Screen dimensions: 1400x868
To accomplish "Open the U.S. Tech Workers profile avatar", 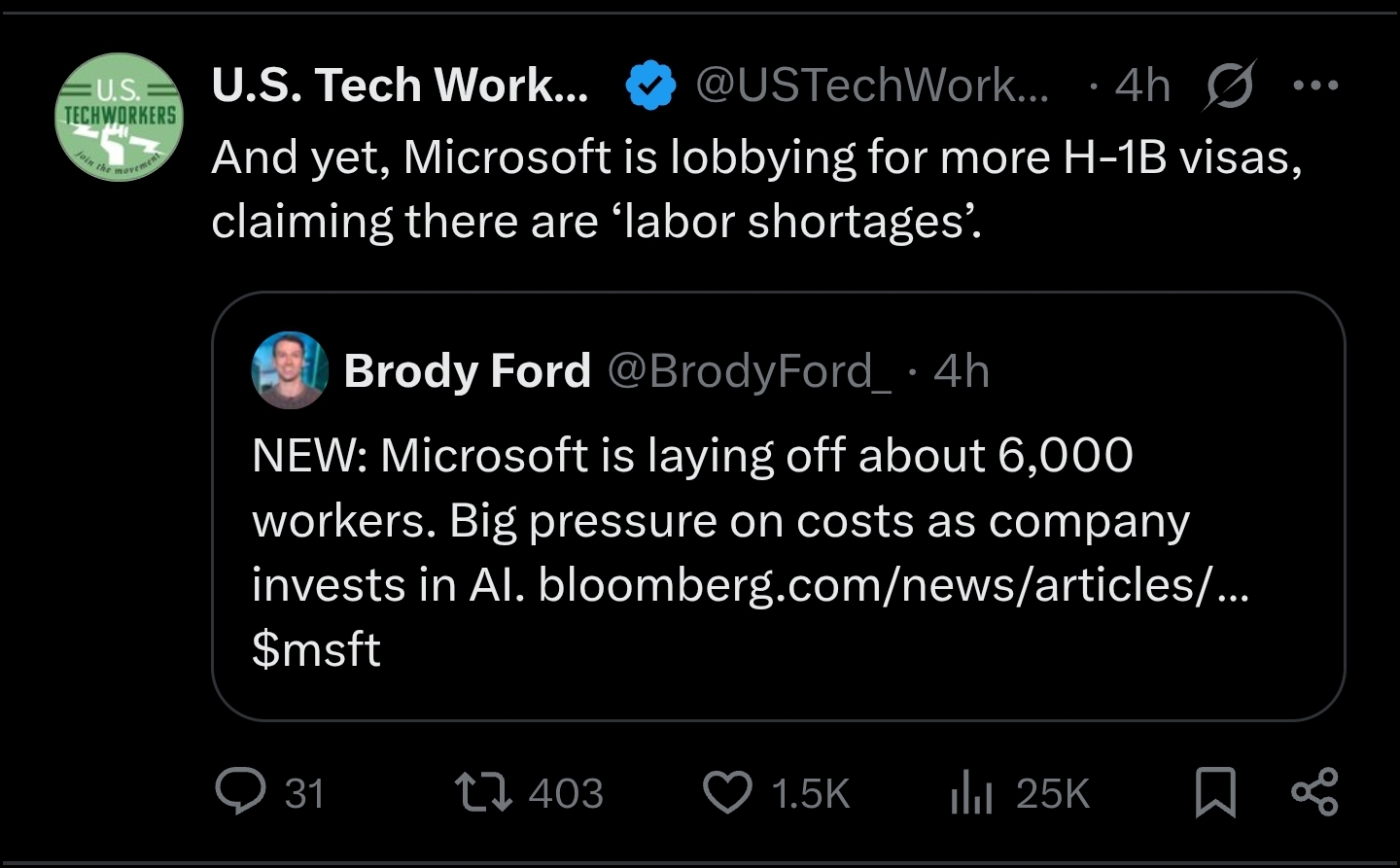I will point(119,119).
